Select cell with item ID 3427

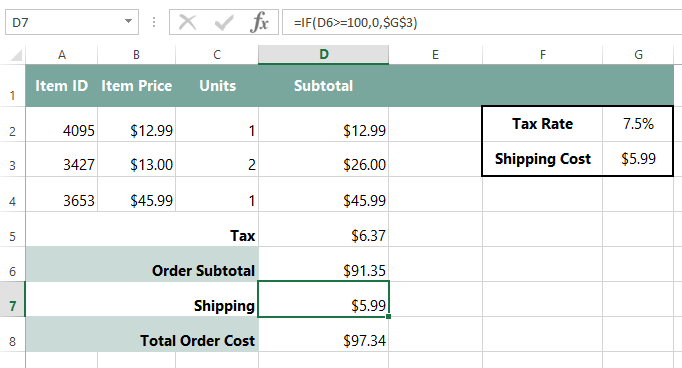coord(62,159)
